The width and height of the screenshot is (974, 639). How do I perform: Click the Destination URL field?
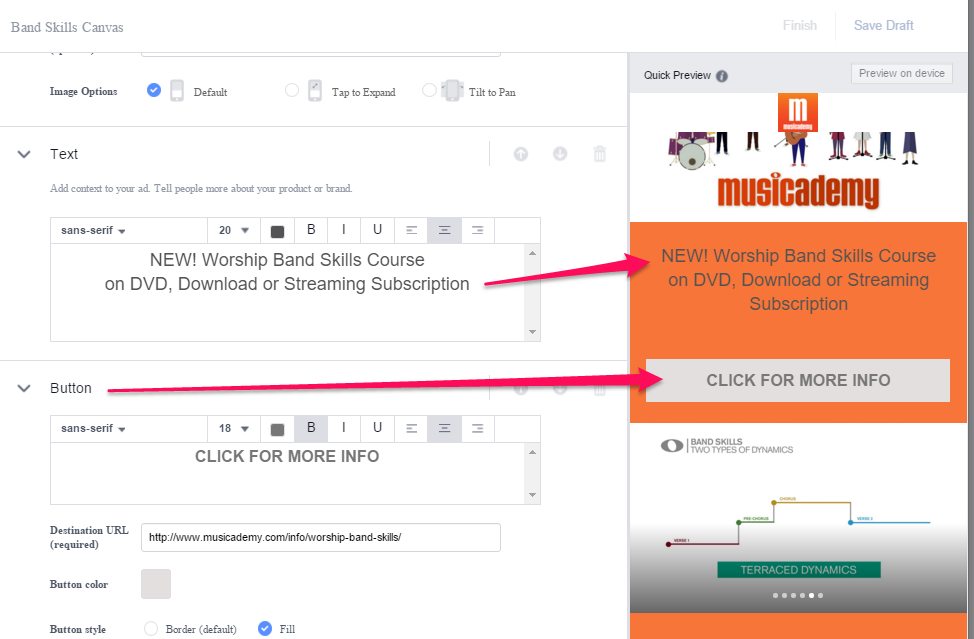(x=321, y=537)
